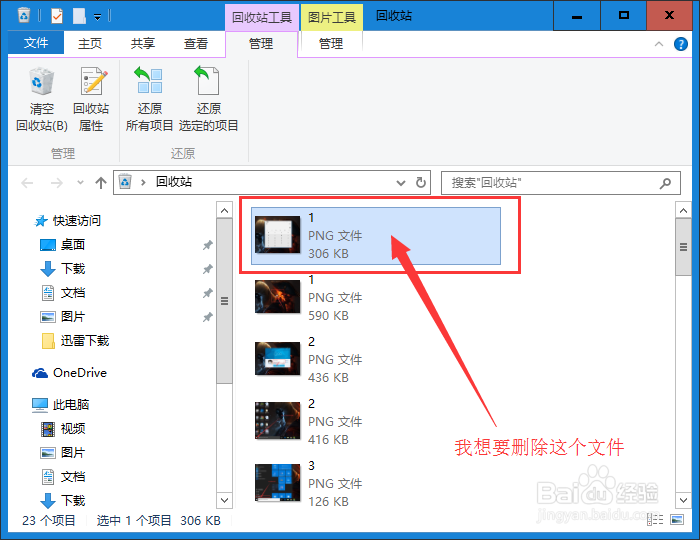This screenshot has height=540, width=700.
Task: Click the navigation pane scrollbar thumb
Action: click(x=225, y=301)
